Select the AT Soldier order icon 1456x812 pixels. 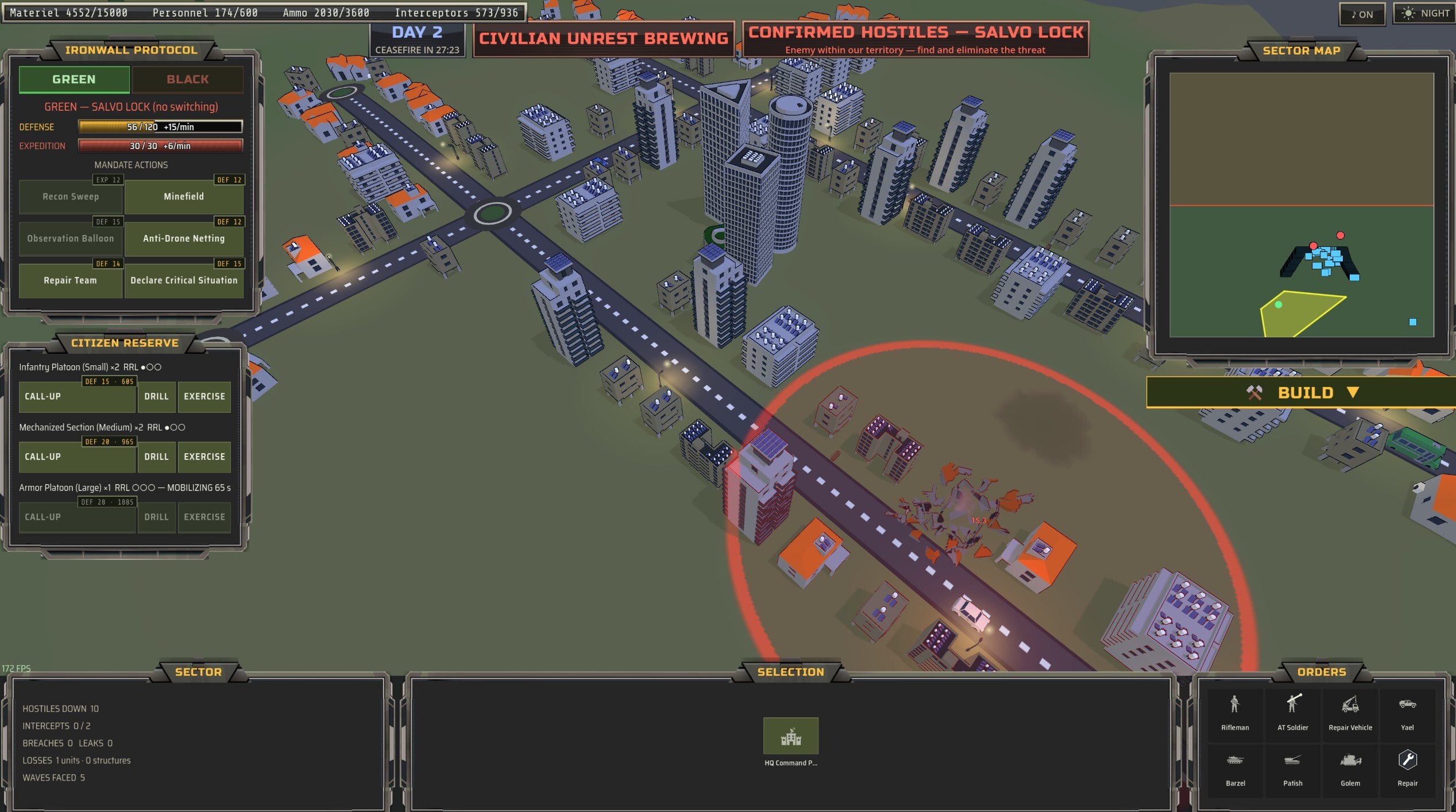click(x=1292, y=714)
